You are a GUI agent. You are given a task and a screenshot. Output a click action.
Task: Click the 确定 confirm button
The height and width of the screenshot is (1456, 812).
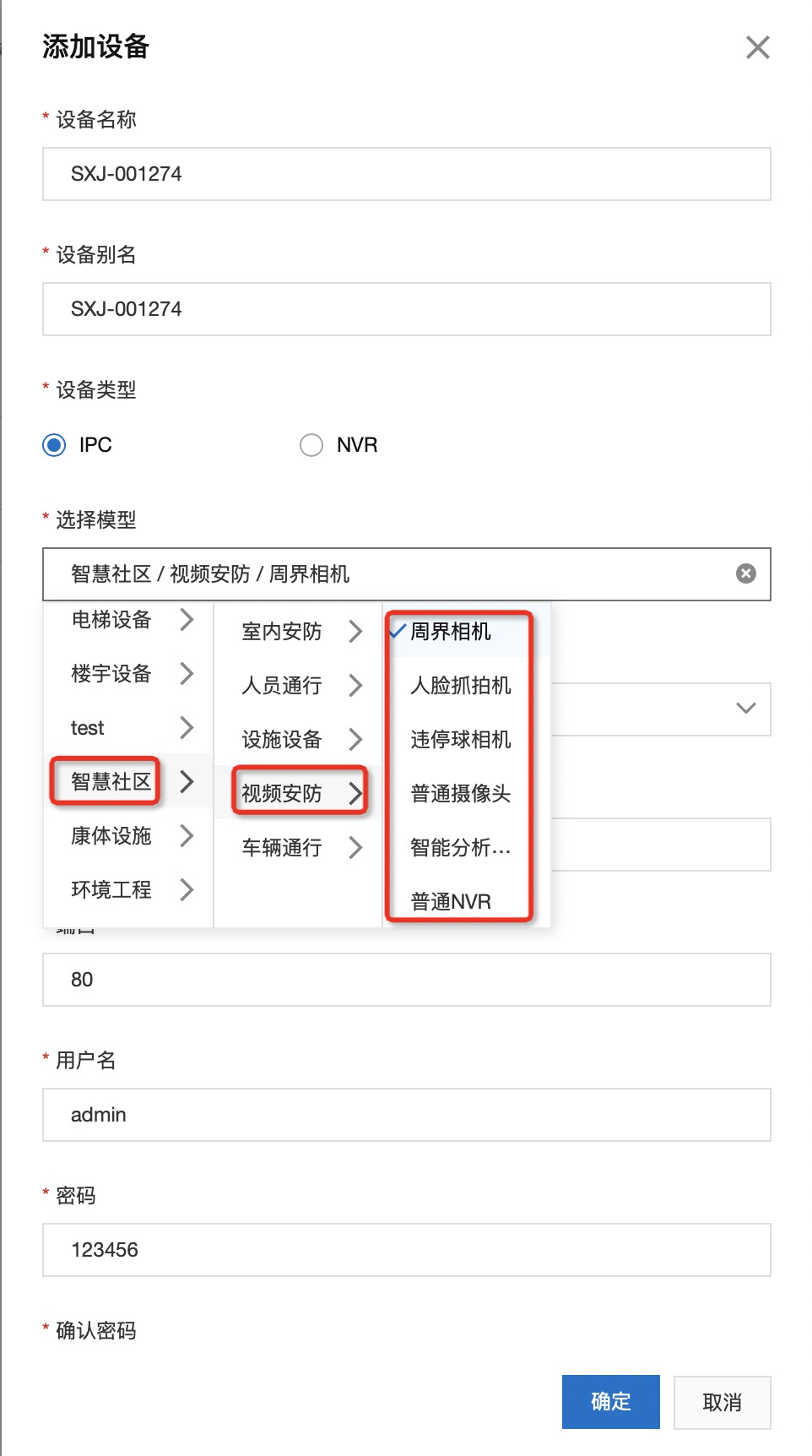610,1402
